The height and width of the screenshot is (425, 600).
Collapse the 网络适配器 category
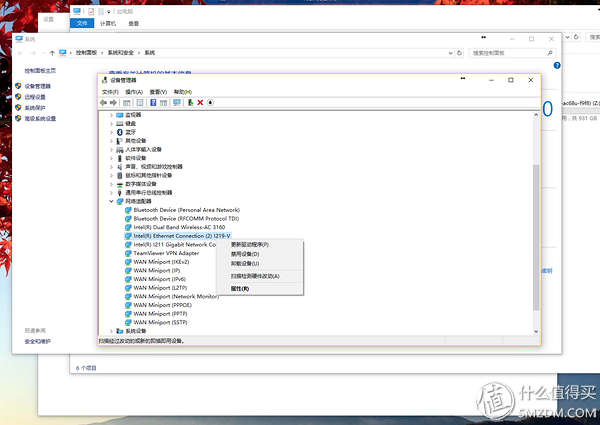pos(111,201)
